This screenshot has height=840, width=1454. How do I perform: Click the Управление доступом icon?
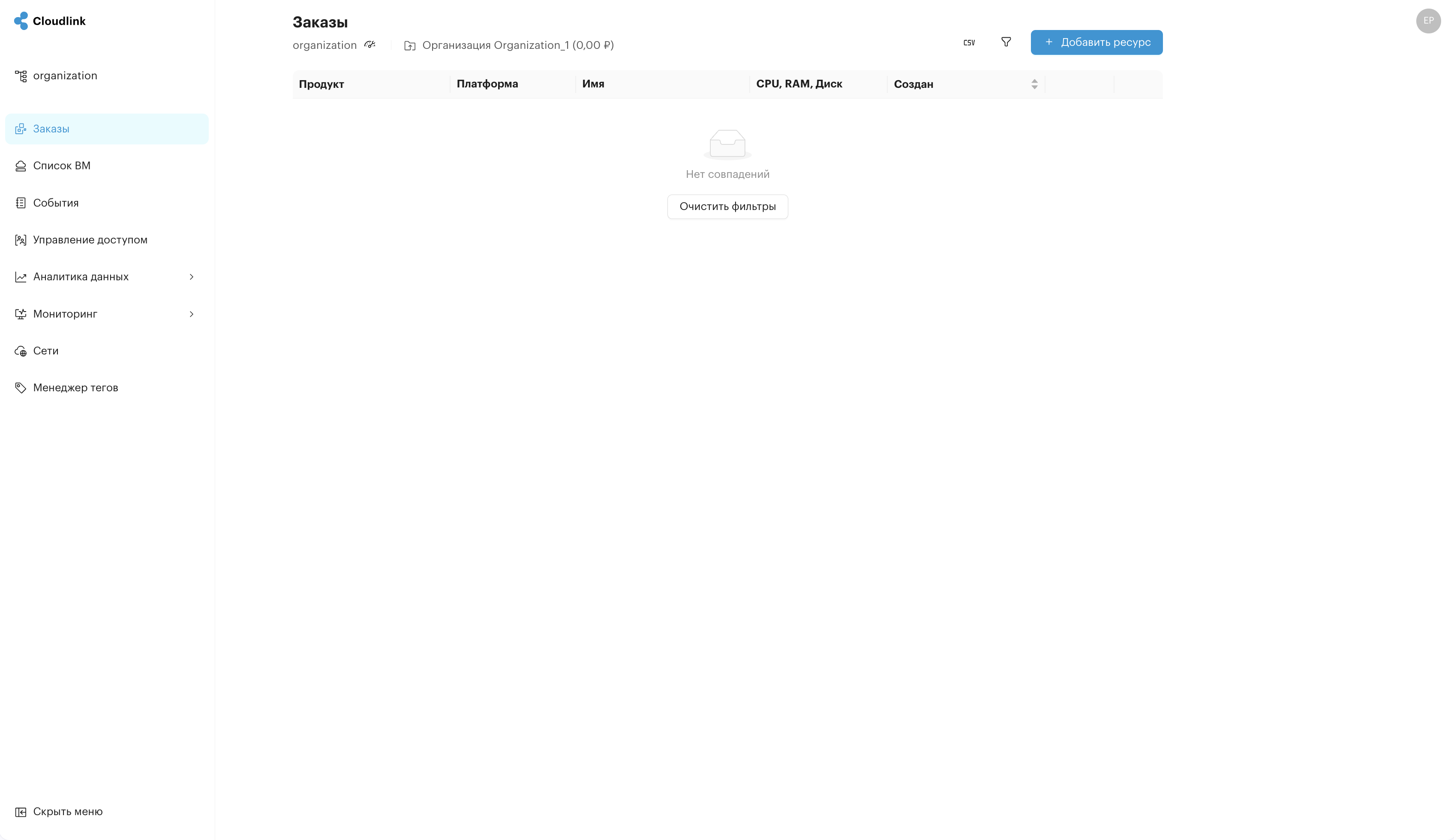[x=21, y=240]
